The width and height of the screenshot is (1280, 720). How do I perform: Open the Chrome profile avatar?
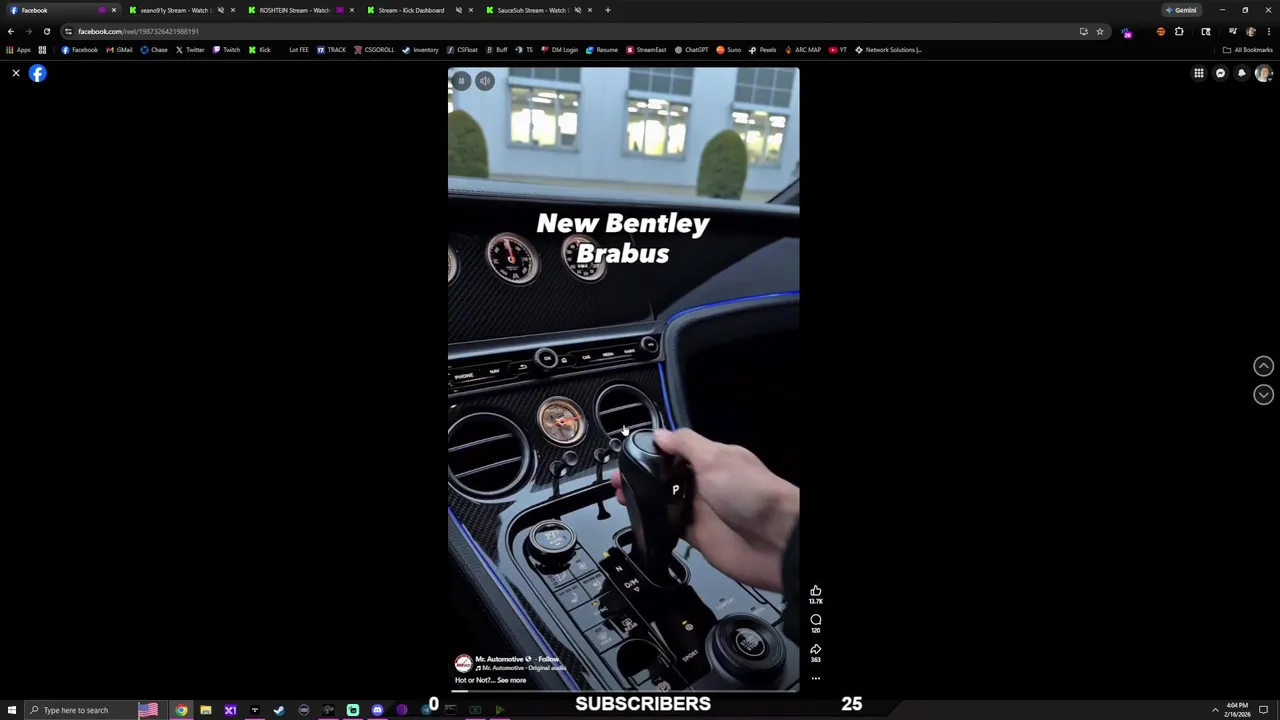[1250, 31]
